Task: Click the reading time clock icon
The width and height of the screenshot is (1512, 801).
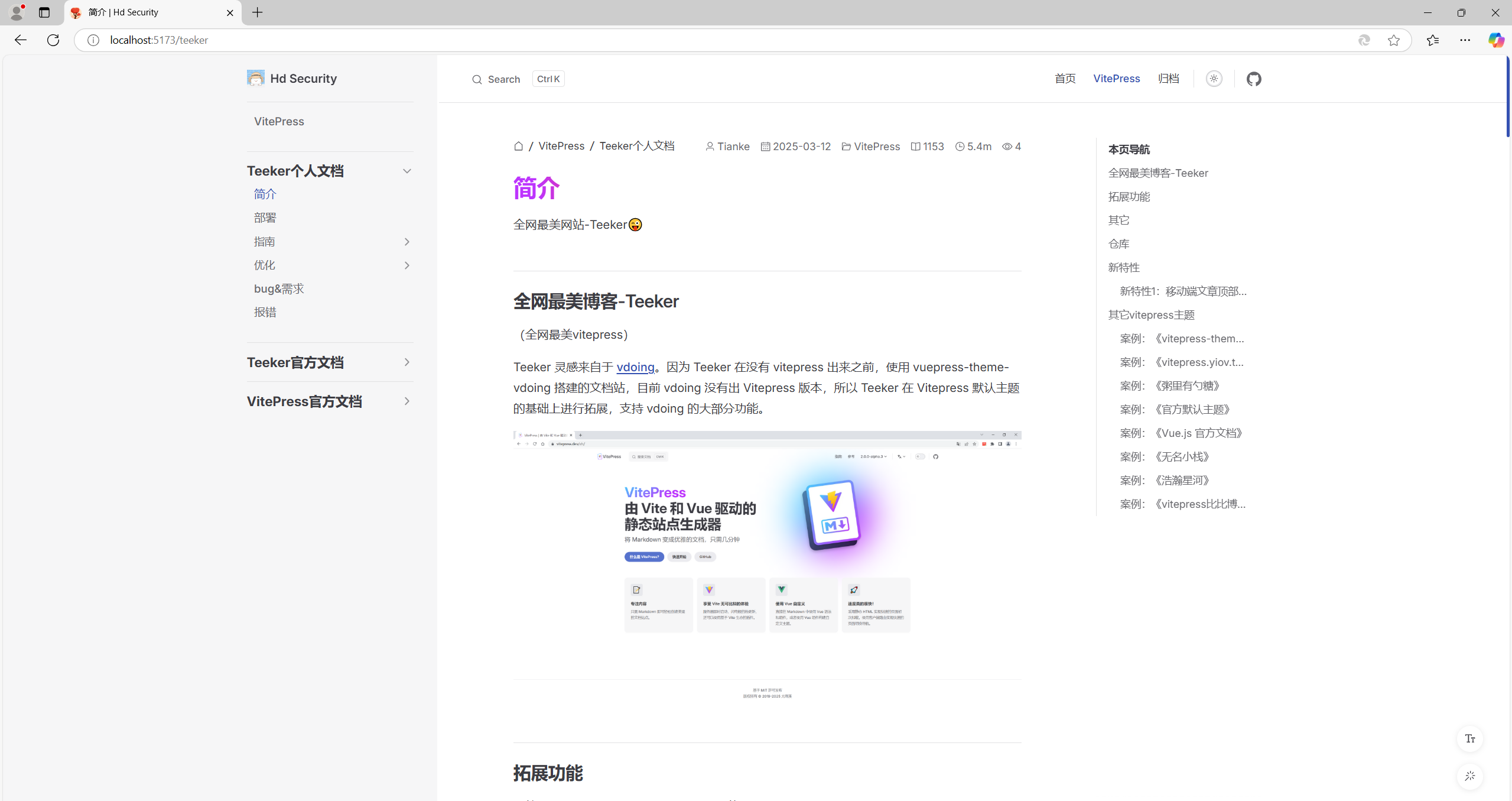Action: click(960, 147)
